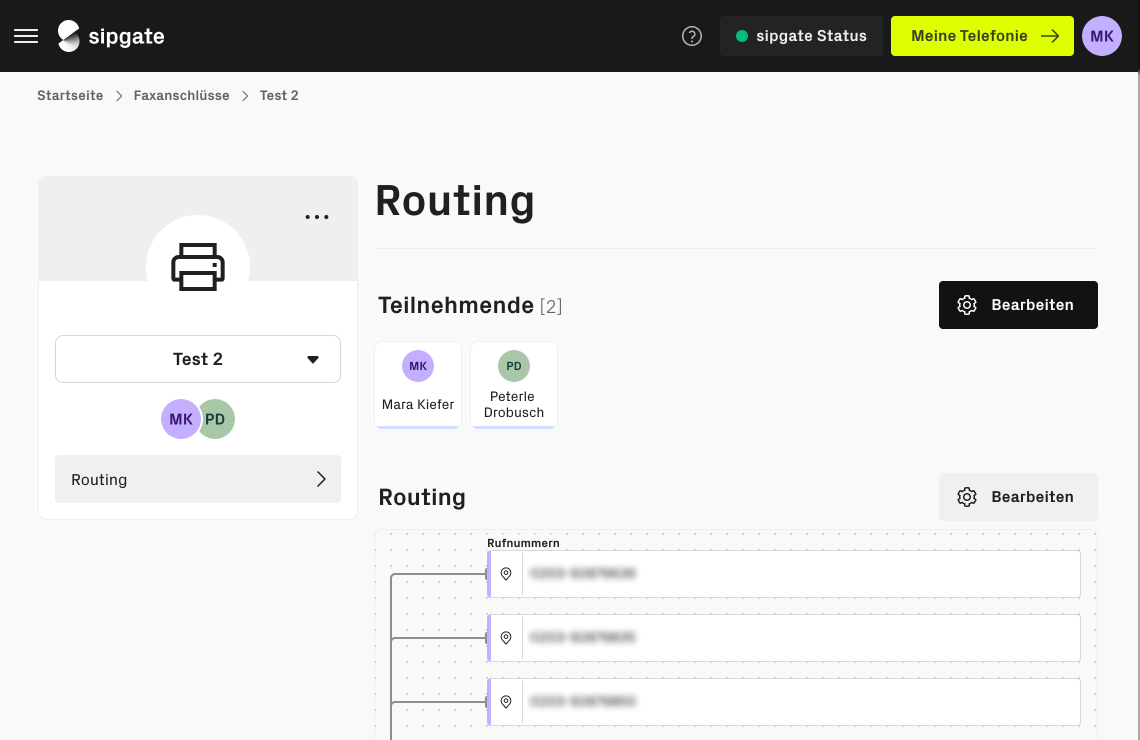Viewport: 1140px width, 740px height.
Task: Click the location pin of third Rufnummer
Action: (506, 702)
